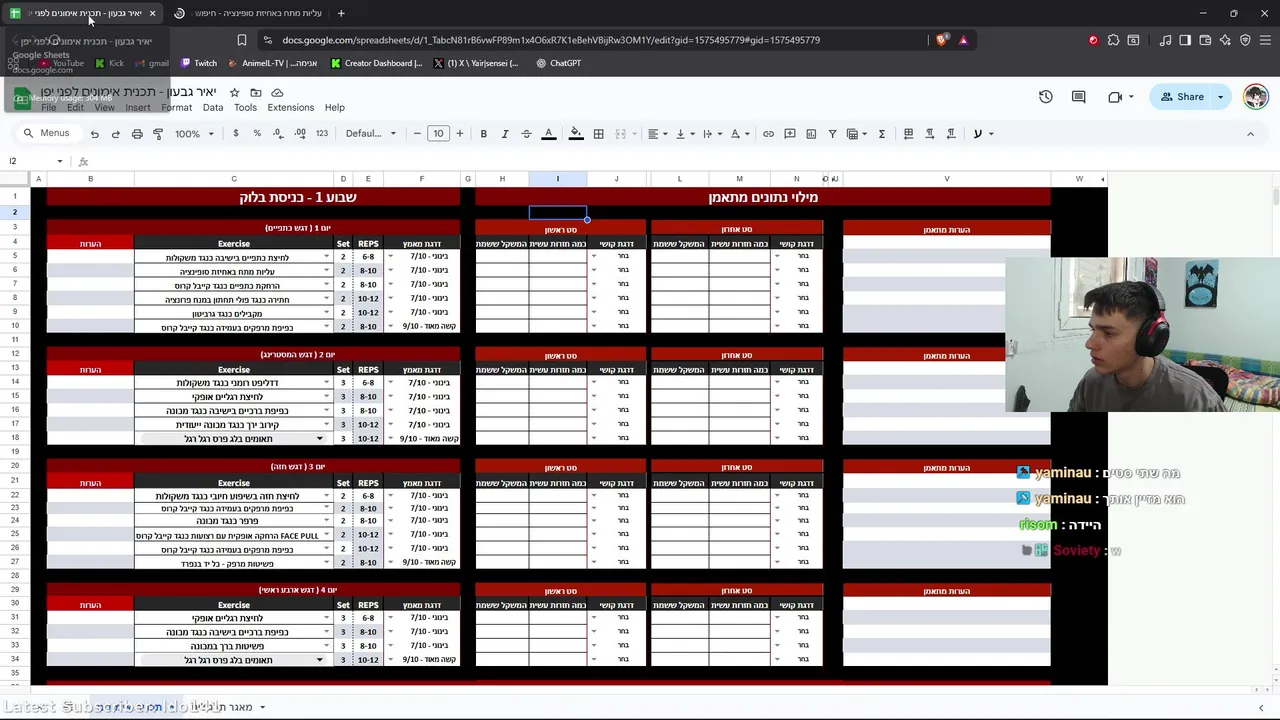Show all comments panel
Viewport: 1280px width, 720px height.
(1078, 97)
